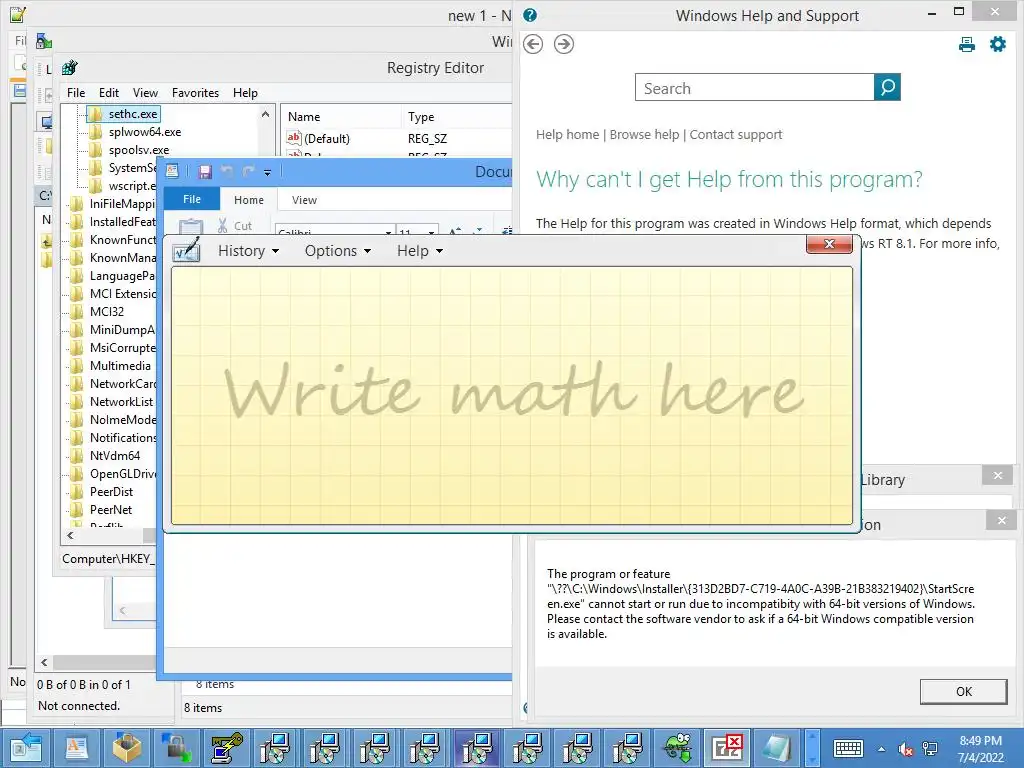This screenshot has width=1024, height=768.
Task: Click the padlock network taskbar icon
Action: click(177, 748)
